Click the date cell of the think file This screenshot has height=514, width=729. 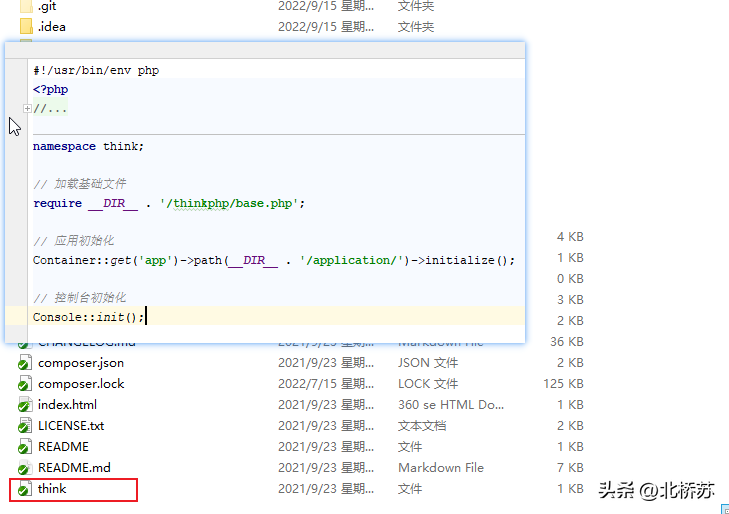326,489
